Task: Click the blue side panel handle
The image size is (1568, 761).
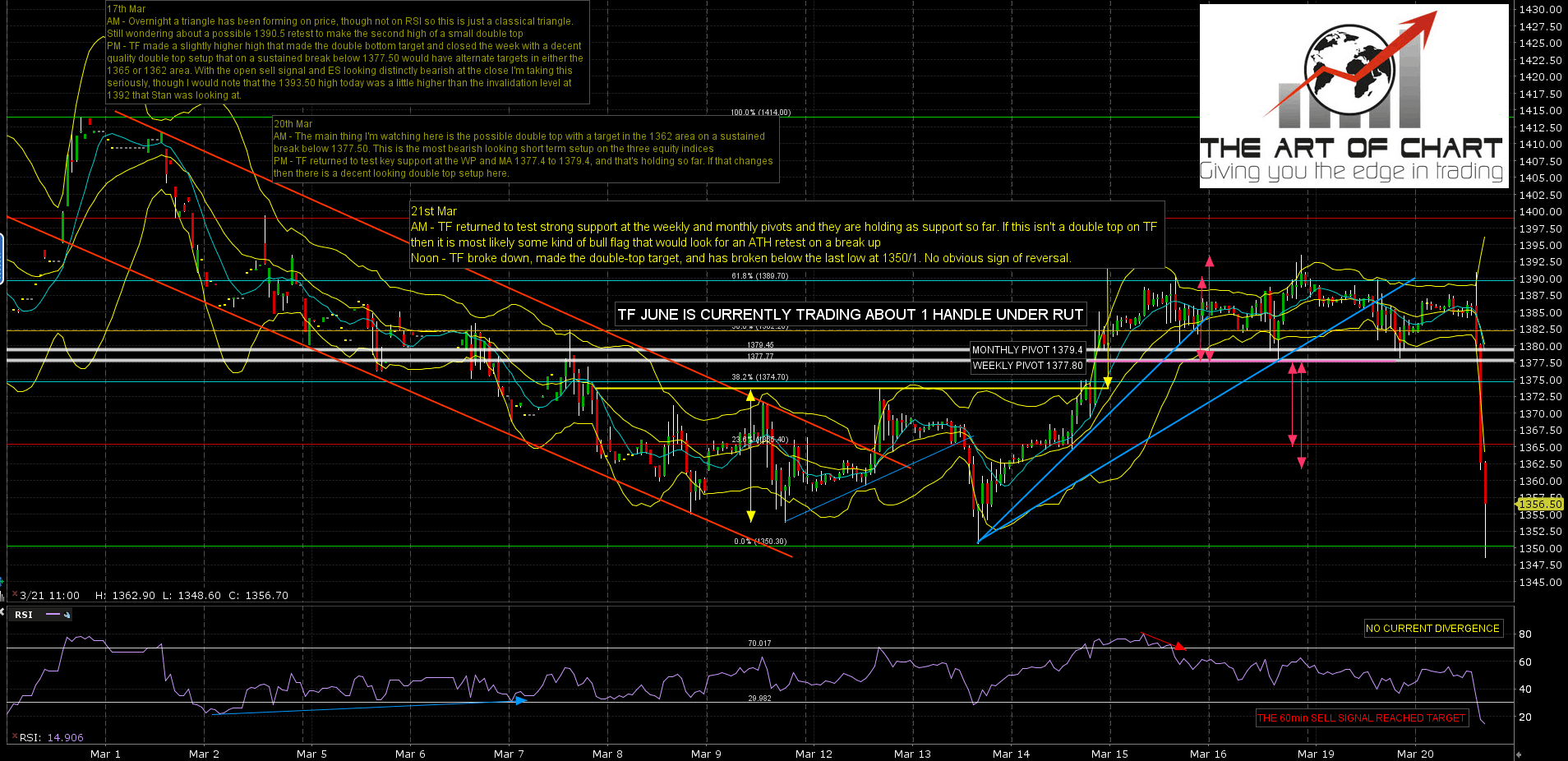Action: point(2,258)
